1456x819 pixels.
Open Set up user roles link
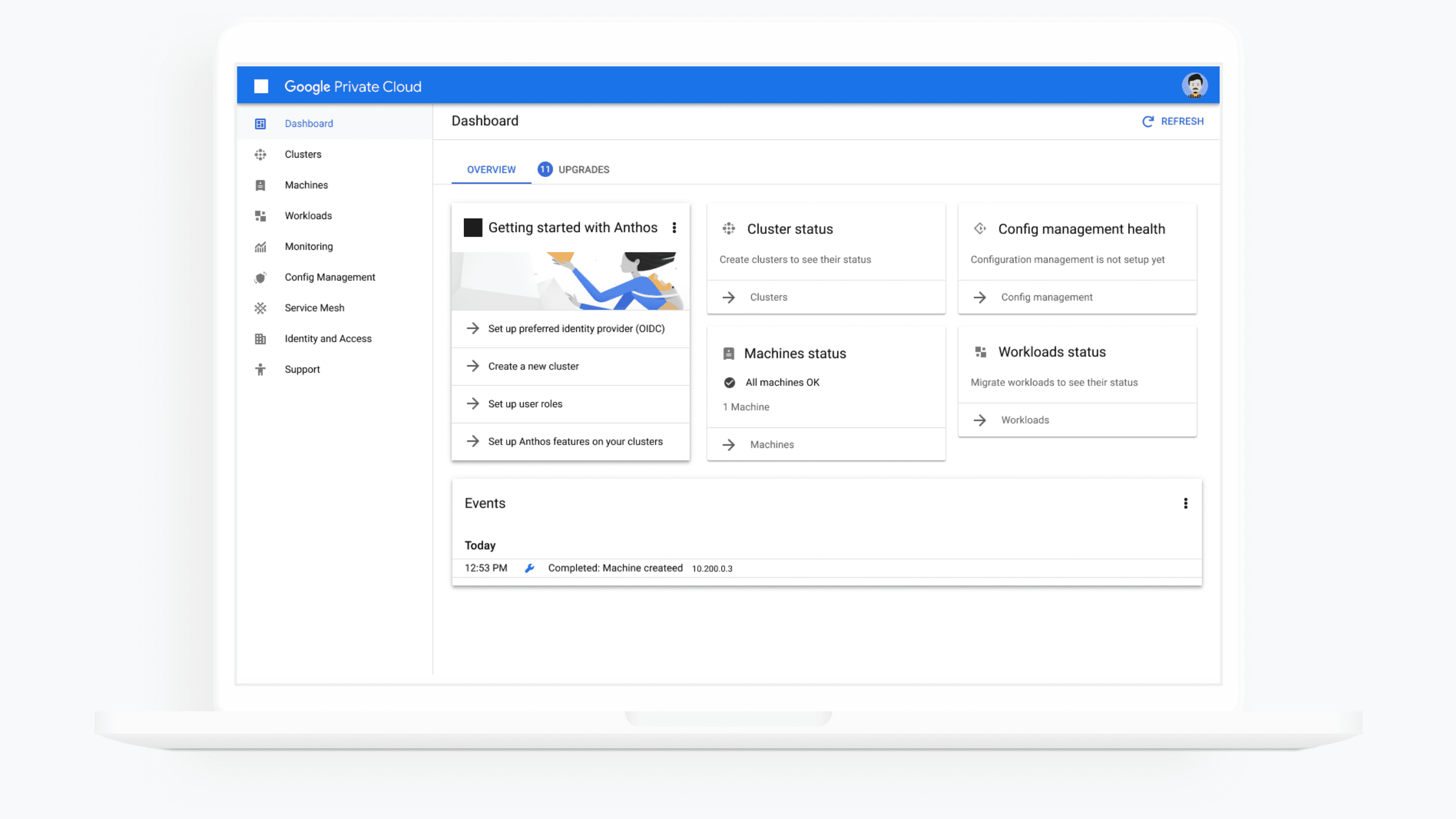[x=525, y=404]
